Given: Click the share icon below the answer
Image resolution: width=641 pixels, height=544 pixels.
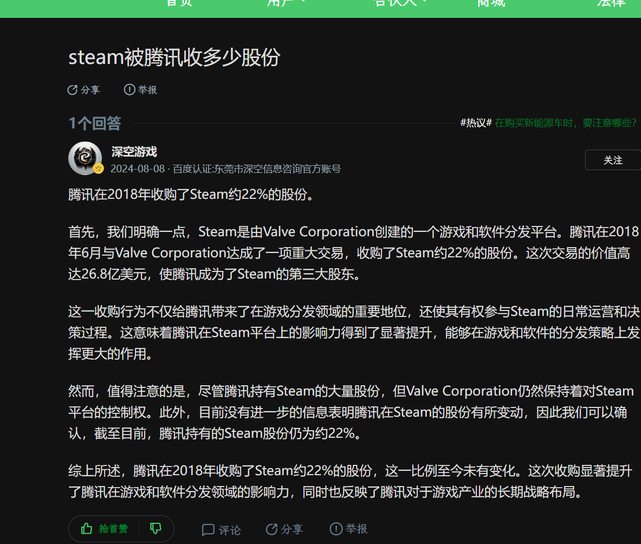Looking at the screenshot, I should click(x=270, y=529).
